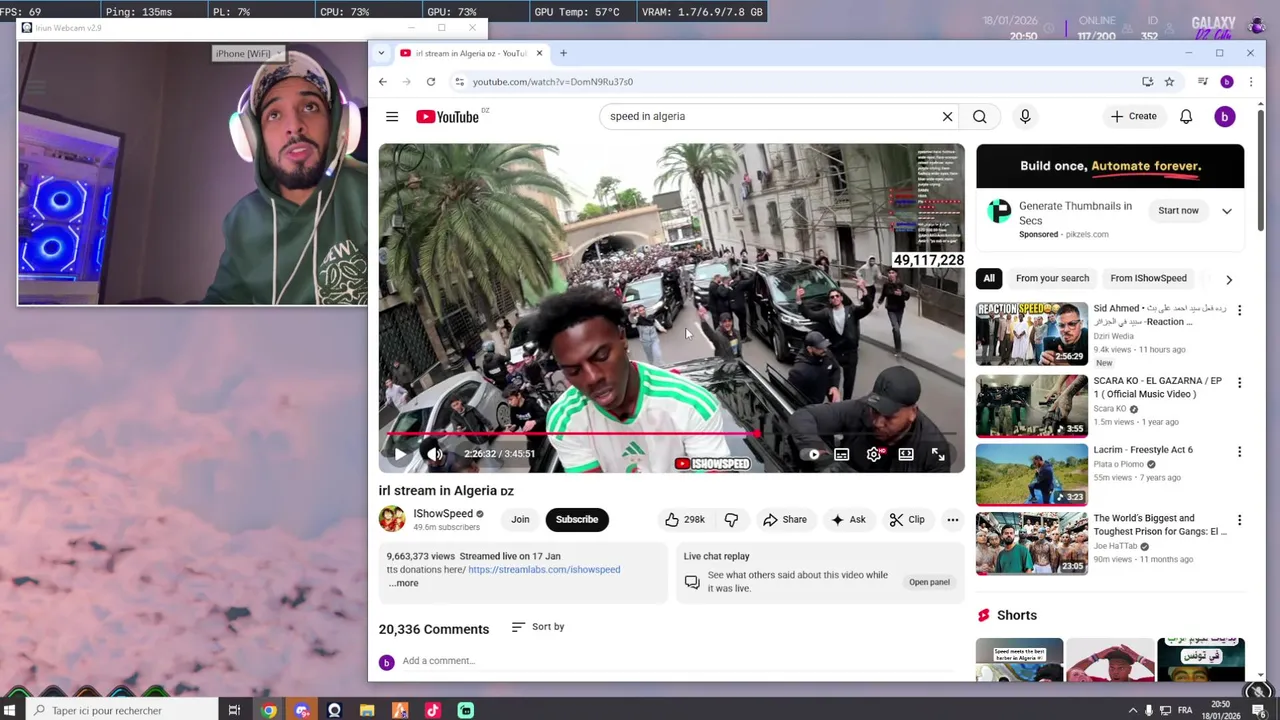
Task: Open player settings gear
Action: coord(874,455)
